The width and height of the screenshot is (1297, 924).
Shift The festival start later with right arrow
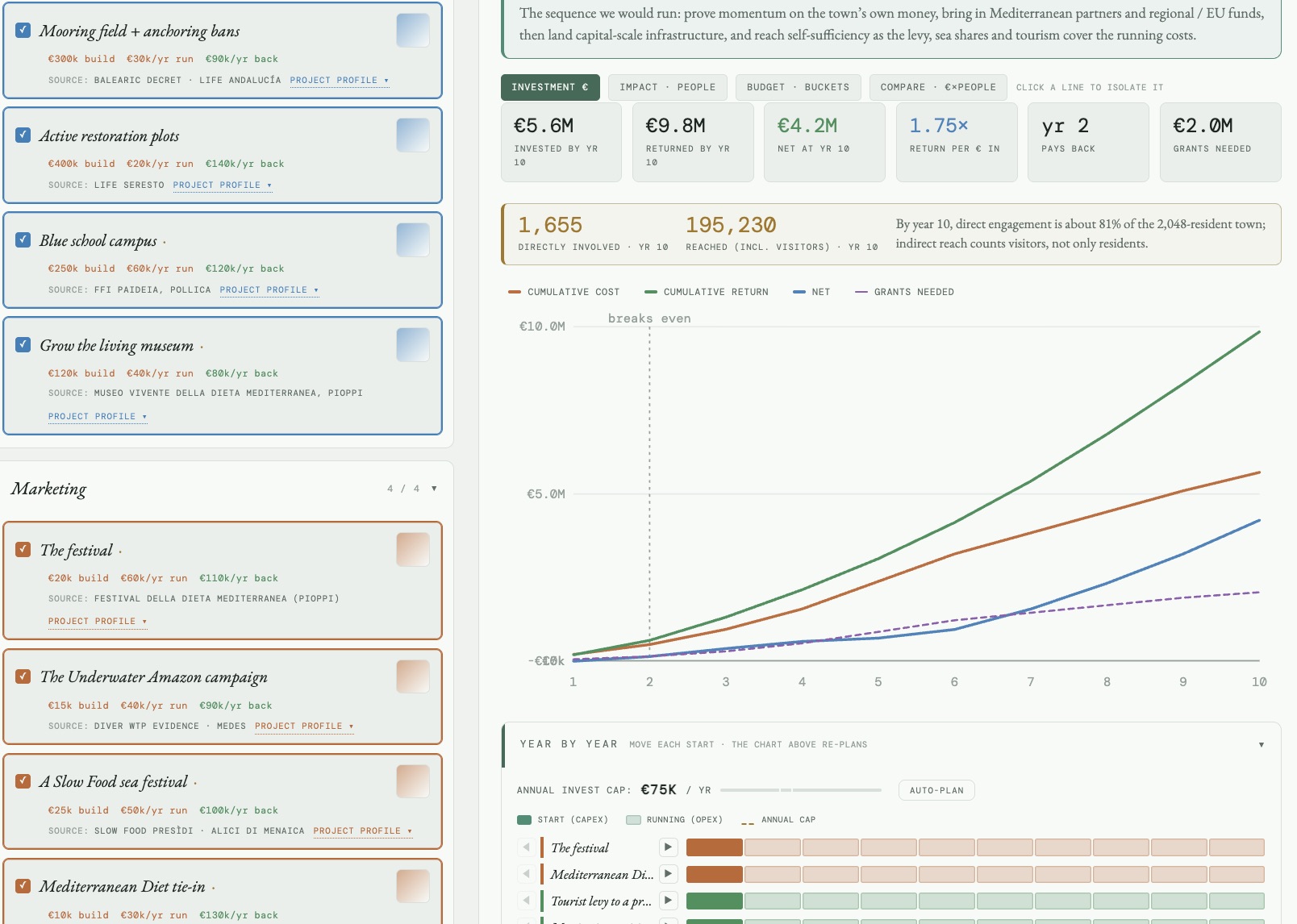(x=668, y=847)
